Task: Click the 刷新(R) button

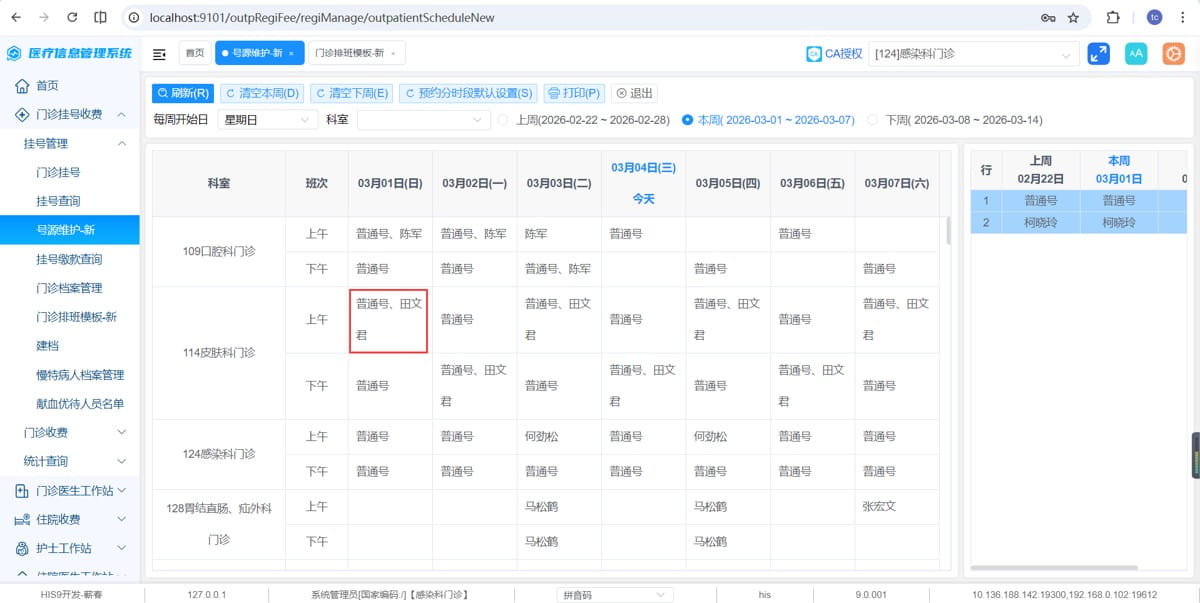Action: point(183,93)
